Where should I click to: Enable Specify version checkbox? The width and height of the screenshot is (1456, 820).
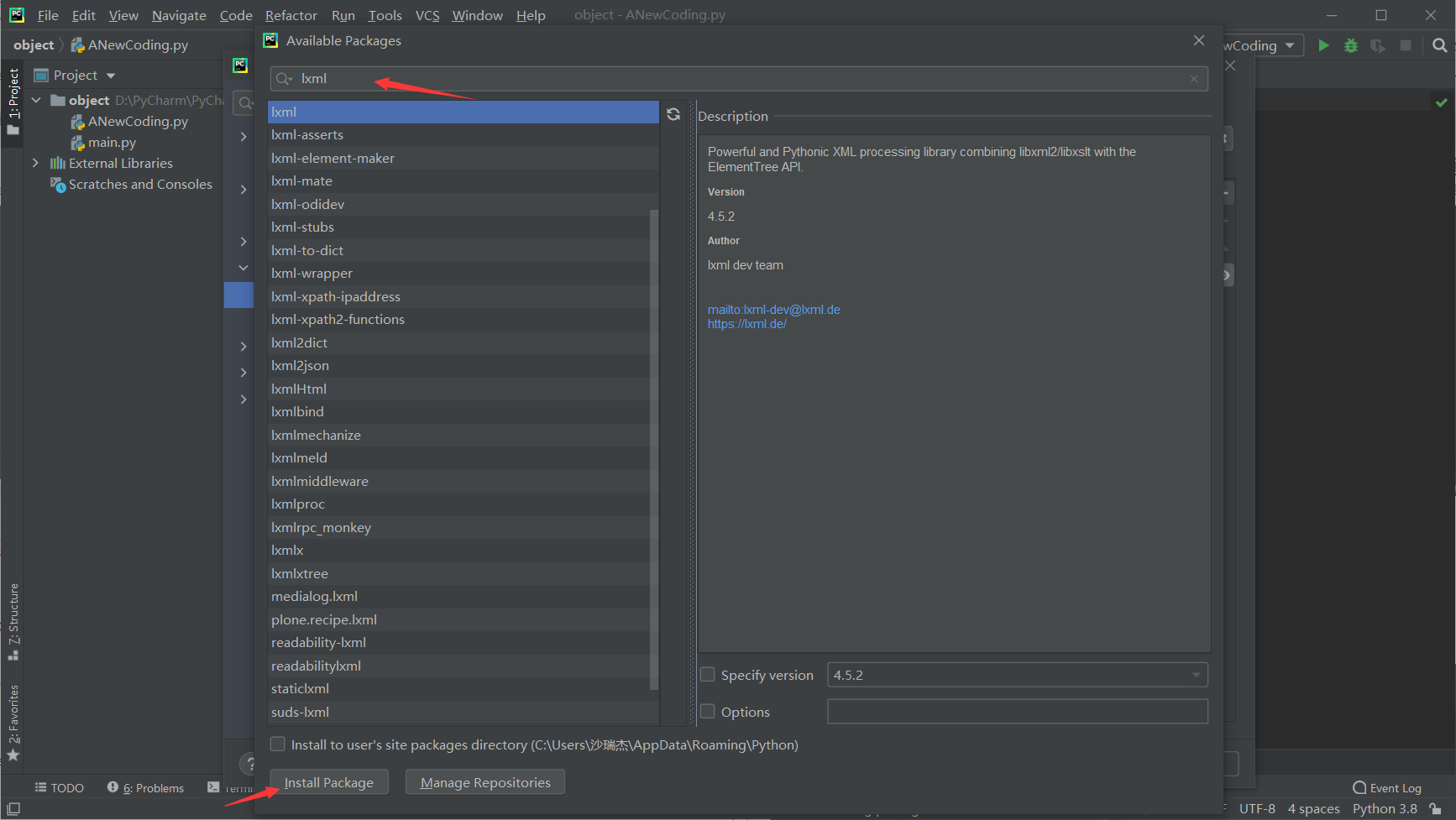[708, 675]
